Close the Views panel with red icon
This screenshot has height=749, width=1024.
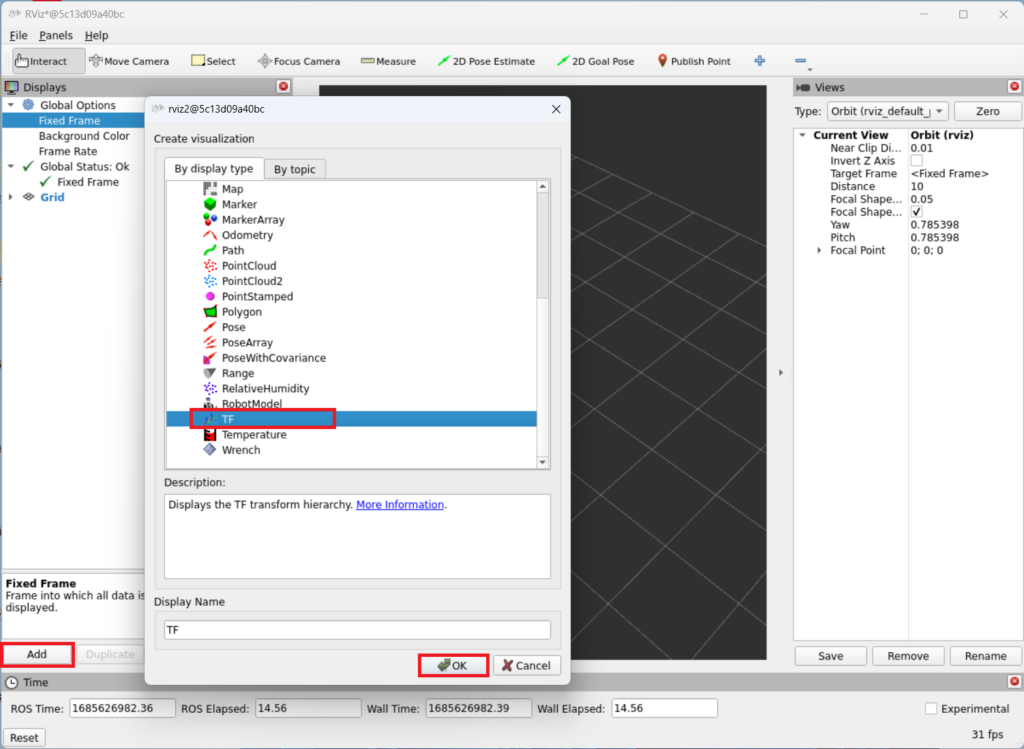coord(1014,86)
